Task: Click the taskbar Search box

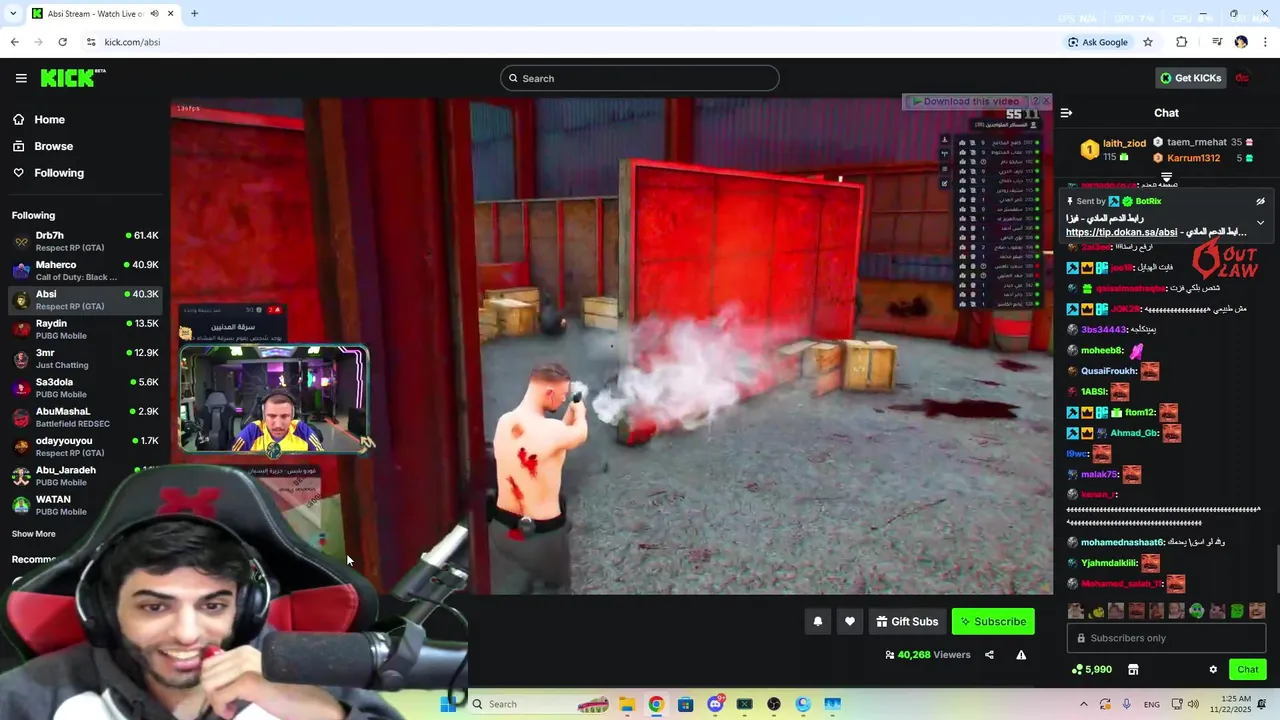Action: click(540, 704)
